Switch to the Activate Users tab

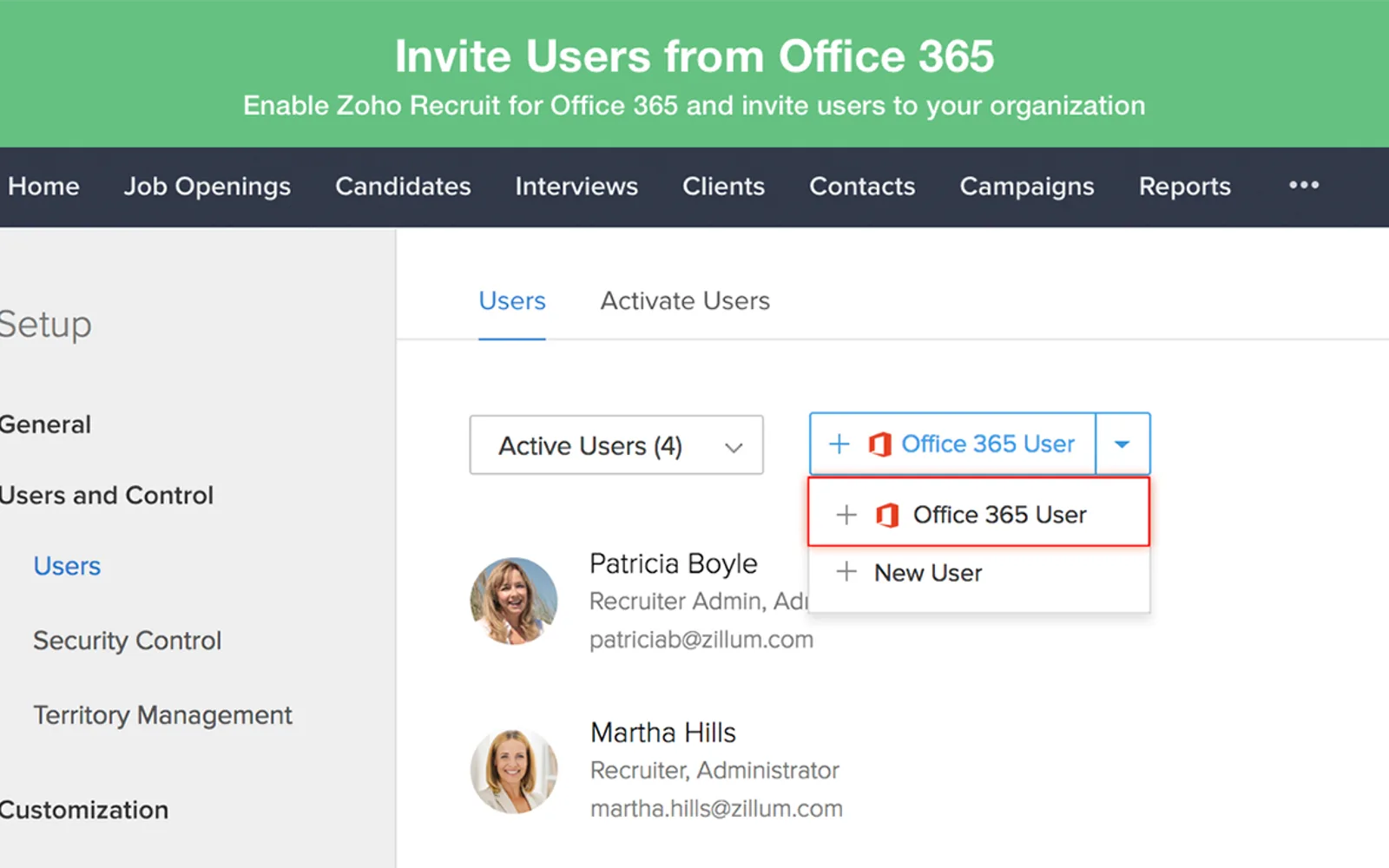pos(685,300)
